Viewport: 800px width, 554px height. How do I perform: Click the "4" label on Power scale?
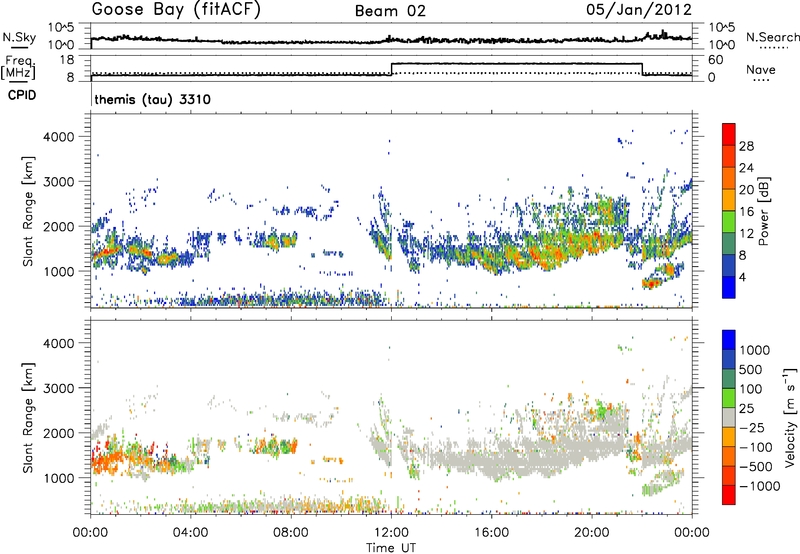[743, 277]
